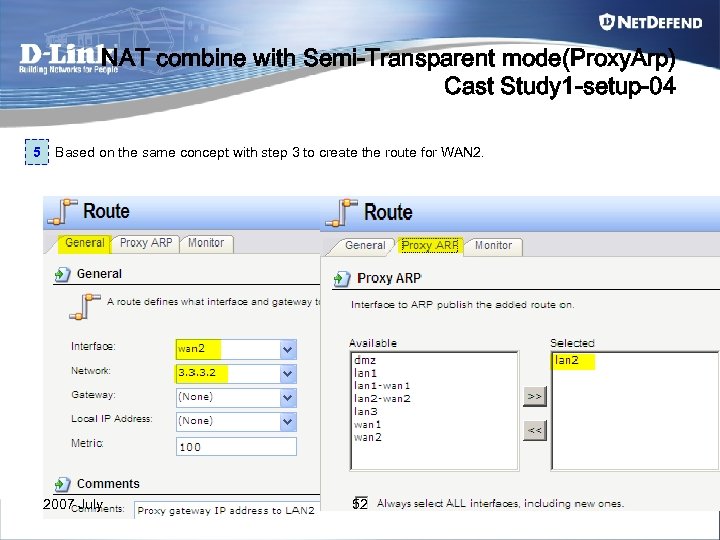This screenshot has height=540, width=720.
Task: Click the >> button to add interface
Action: point(535,396)
